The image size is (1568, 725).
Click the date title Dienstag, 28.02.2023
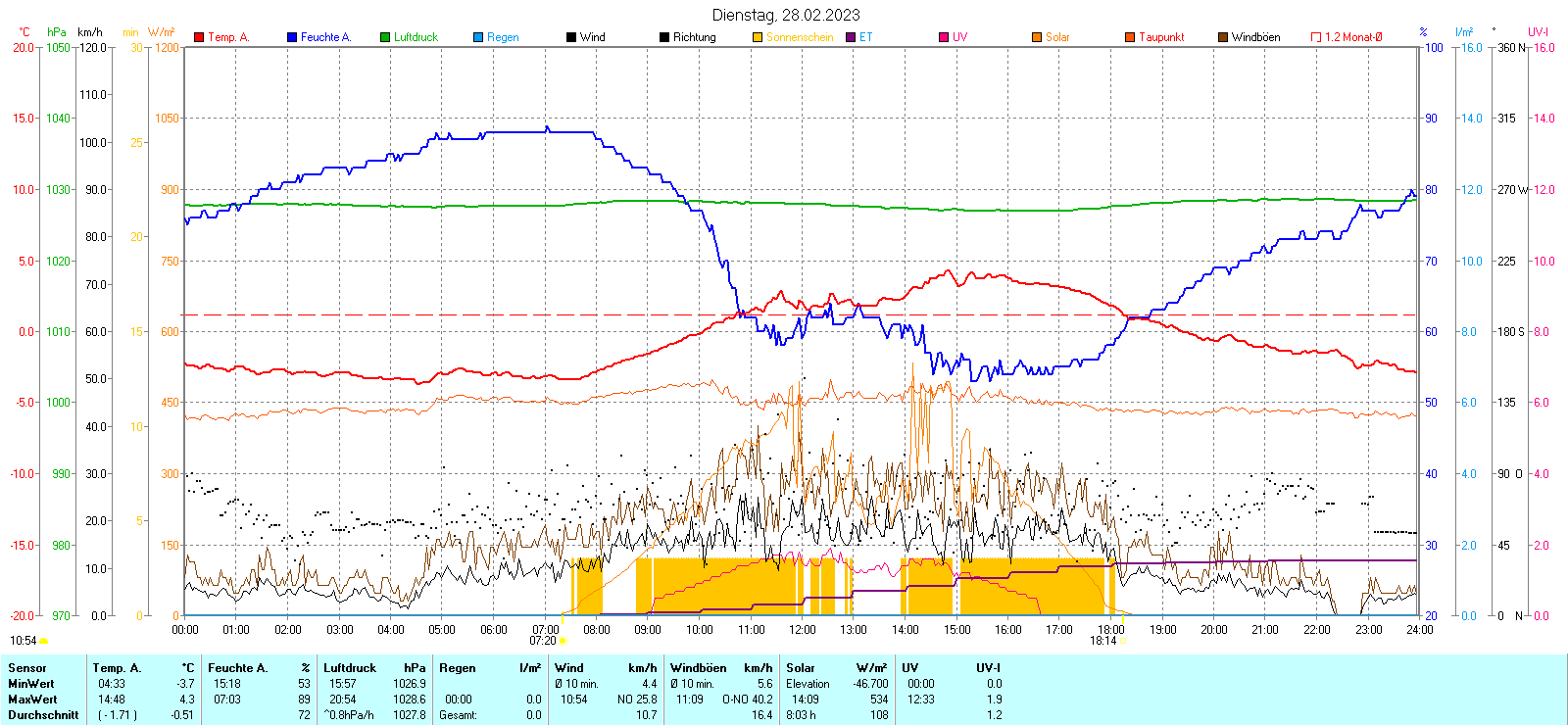pyautogui.click(x=786, y=15)
